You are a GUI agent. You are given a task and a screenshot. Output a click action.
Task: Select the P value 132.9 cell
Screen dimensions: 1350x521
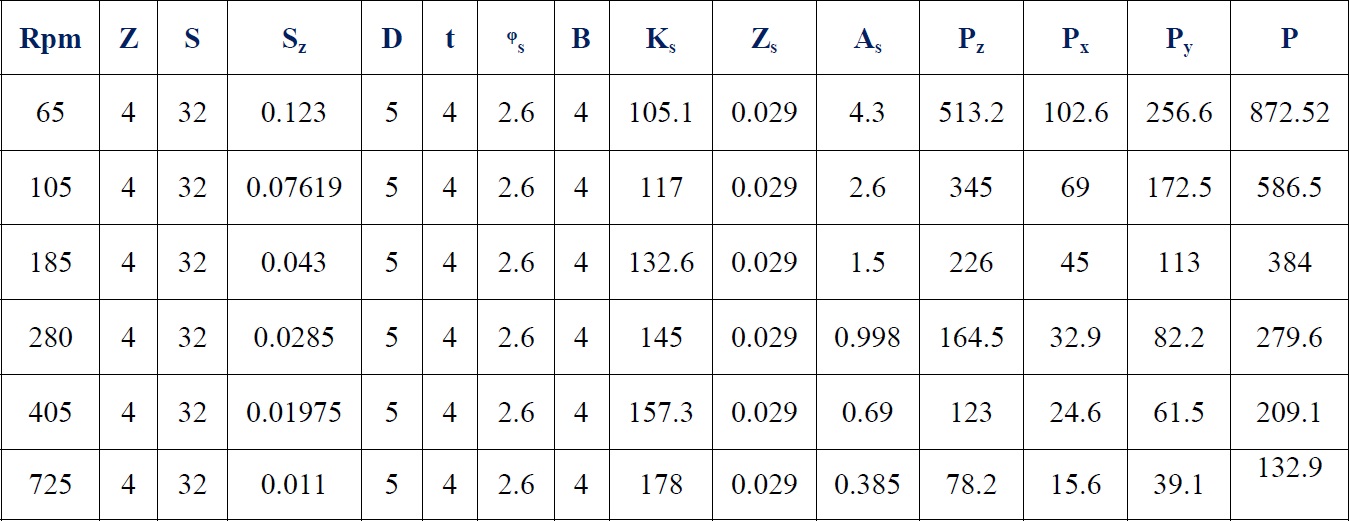pyautogui.click(x=1289, y=484)
